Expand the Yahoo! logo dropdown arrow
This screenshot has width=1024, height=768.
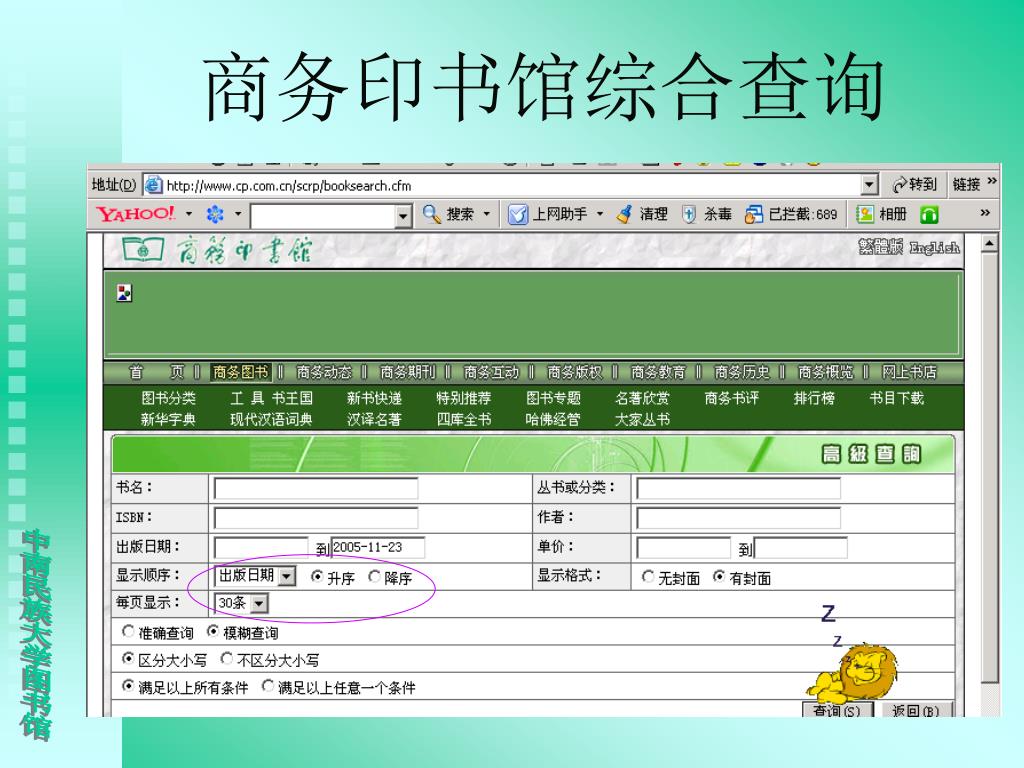pyautogui.click(x=189, y=214)
